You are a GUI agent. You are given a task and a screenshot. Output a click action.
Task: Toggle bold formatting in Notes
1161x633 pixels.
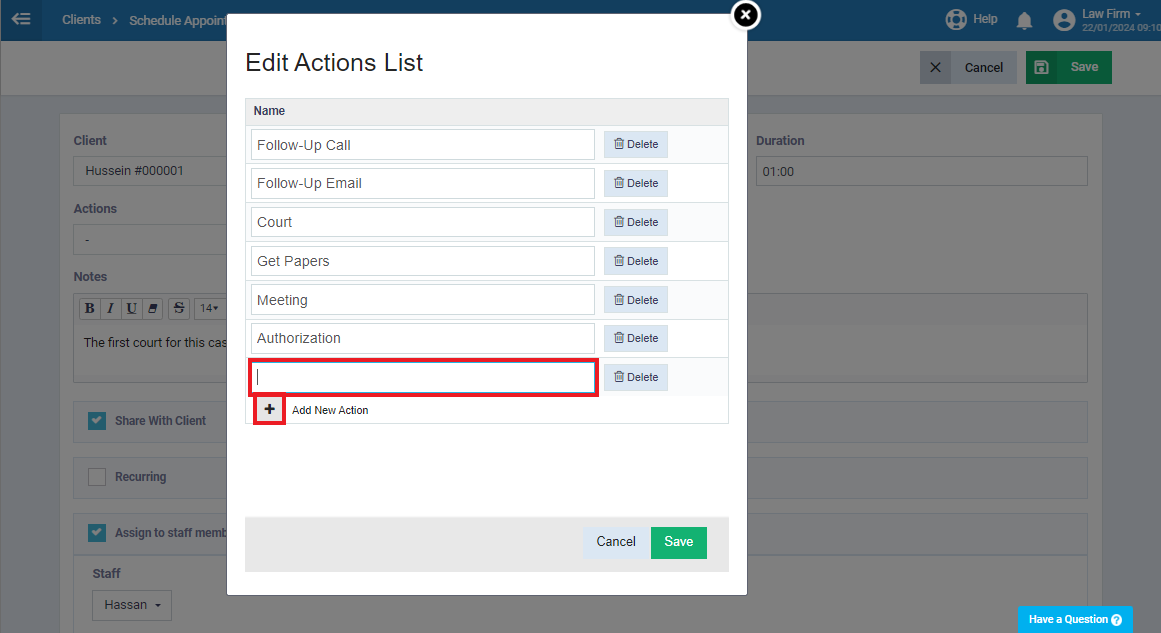coord(90,308)
